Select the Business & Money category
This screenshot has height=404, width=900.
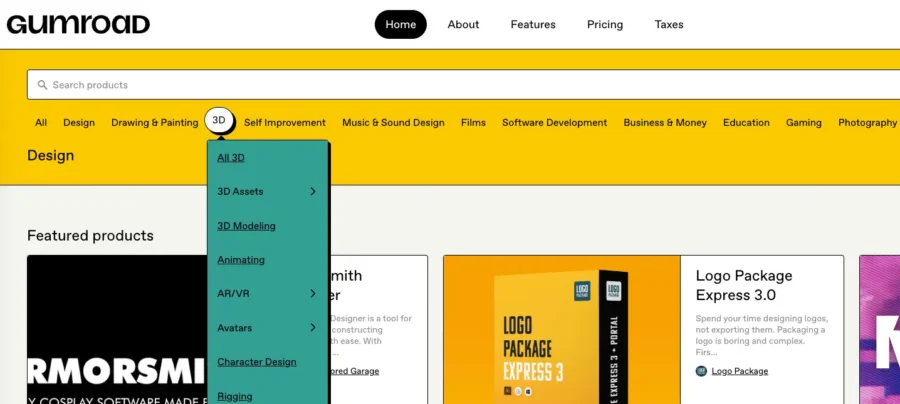(665, 122)
